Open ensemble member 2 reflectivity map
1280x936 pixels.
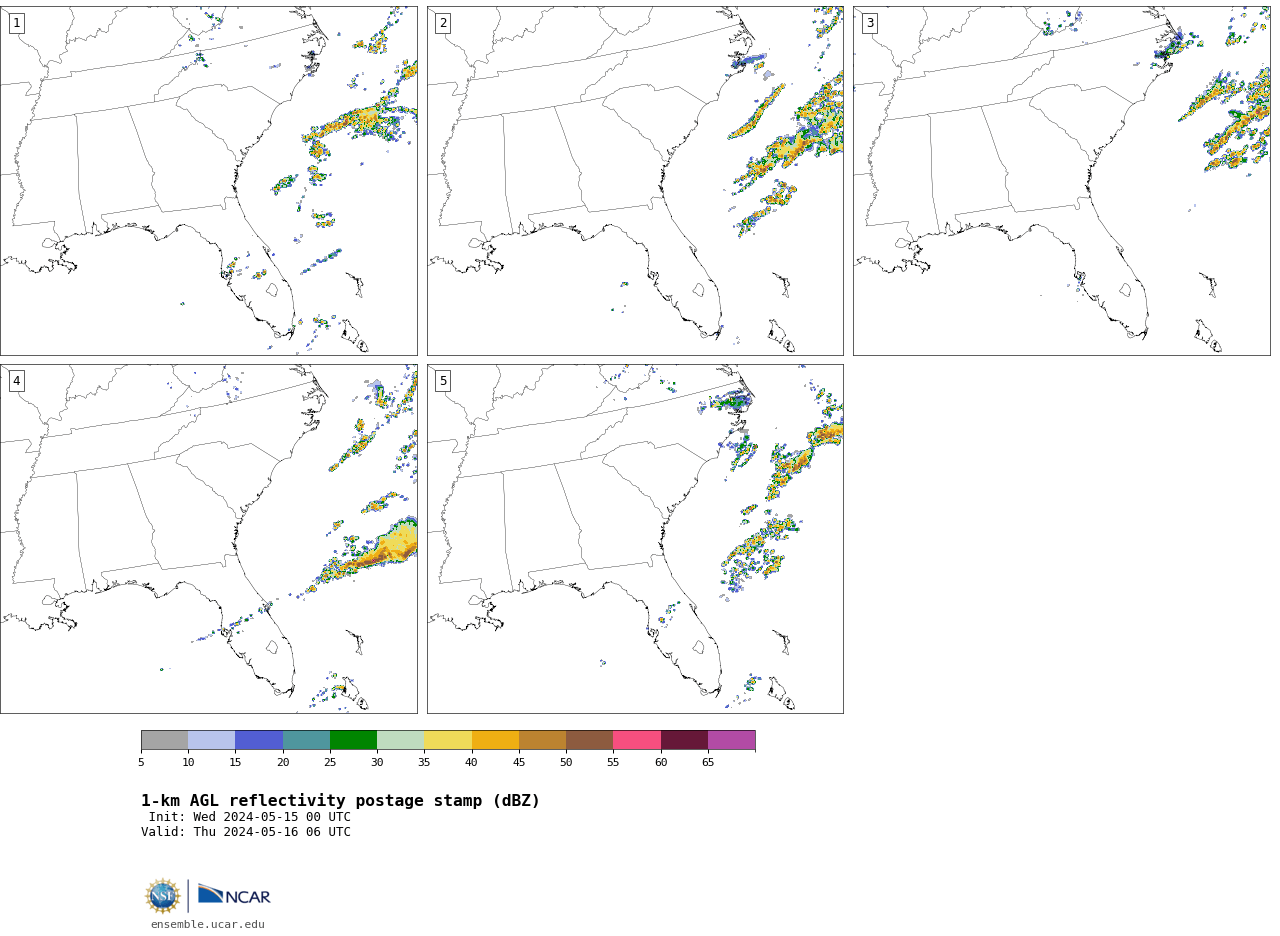coord(635,181)
